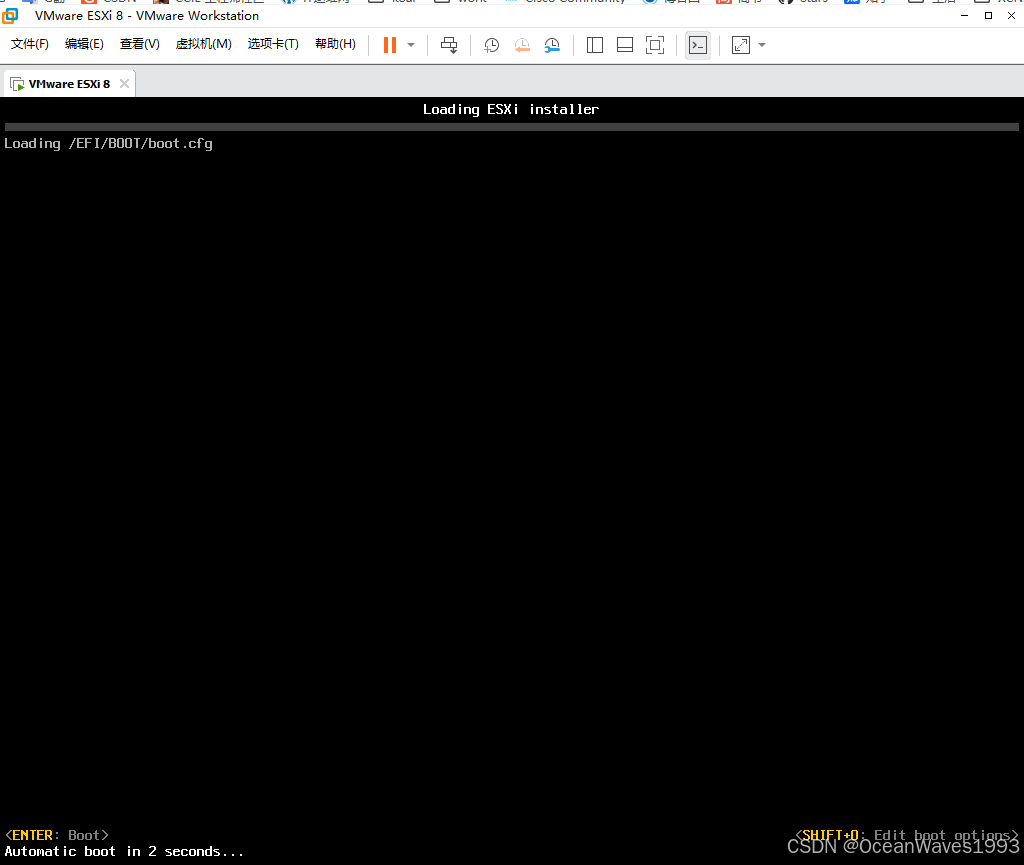This screenshot has width=1024, height=865.
Task: Minimize the VMware Workstation window
Action: [x=965, y=15]
